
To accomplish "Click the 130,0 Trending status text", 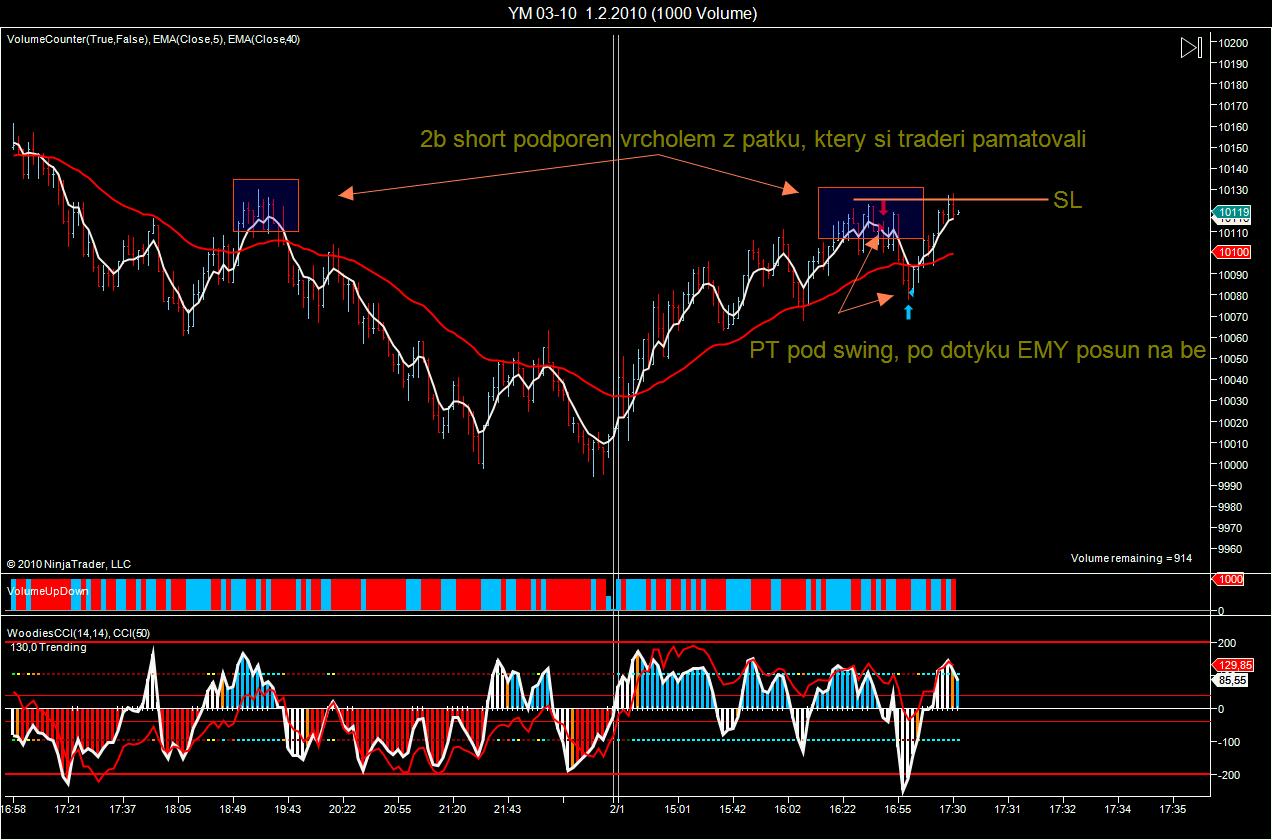I will pyautogui.click(x=48, y=647).
